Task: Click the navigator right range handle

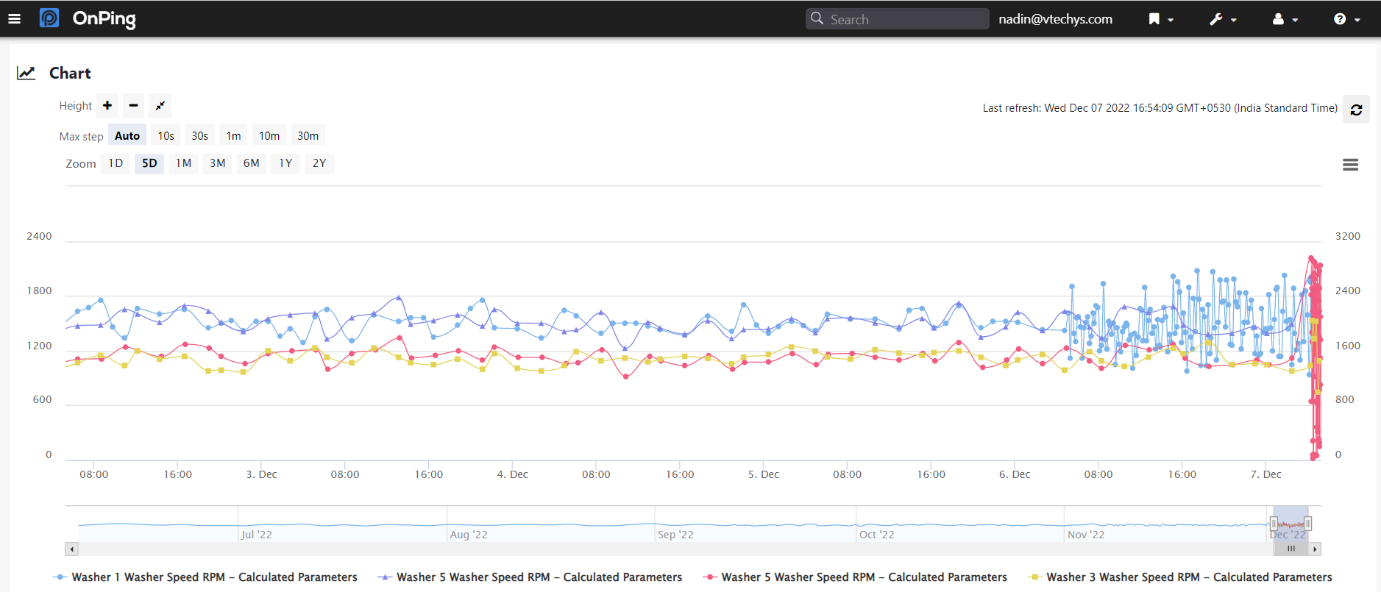Action: tap(1308, 523)
